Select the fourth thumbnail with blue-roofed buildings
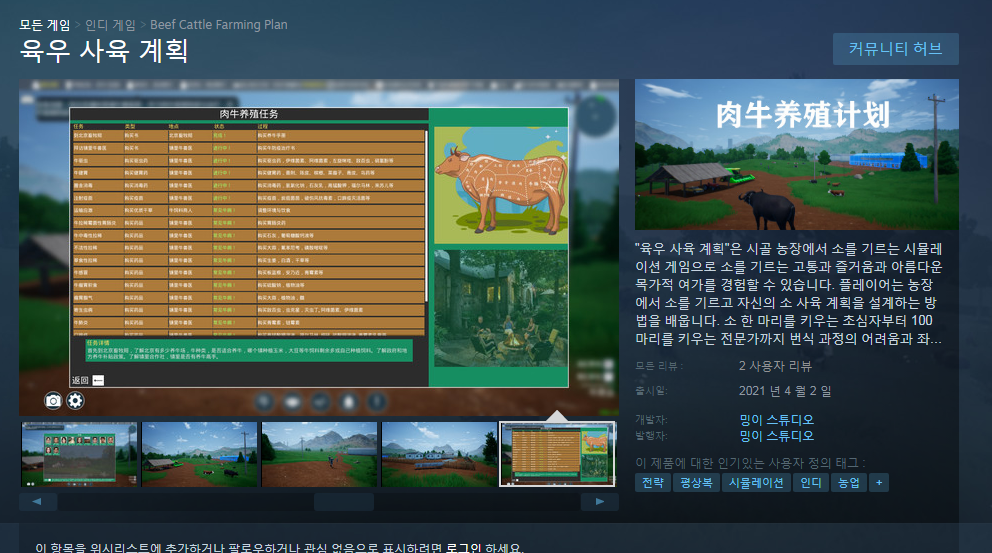 [x=440, y=454]
